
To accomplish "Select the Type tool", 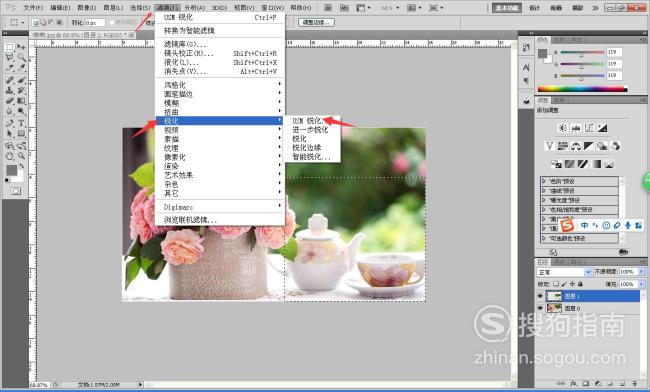I will [x=21, y=123].
